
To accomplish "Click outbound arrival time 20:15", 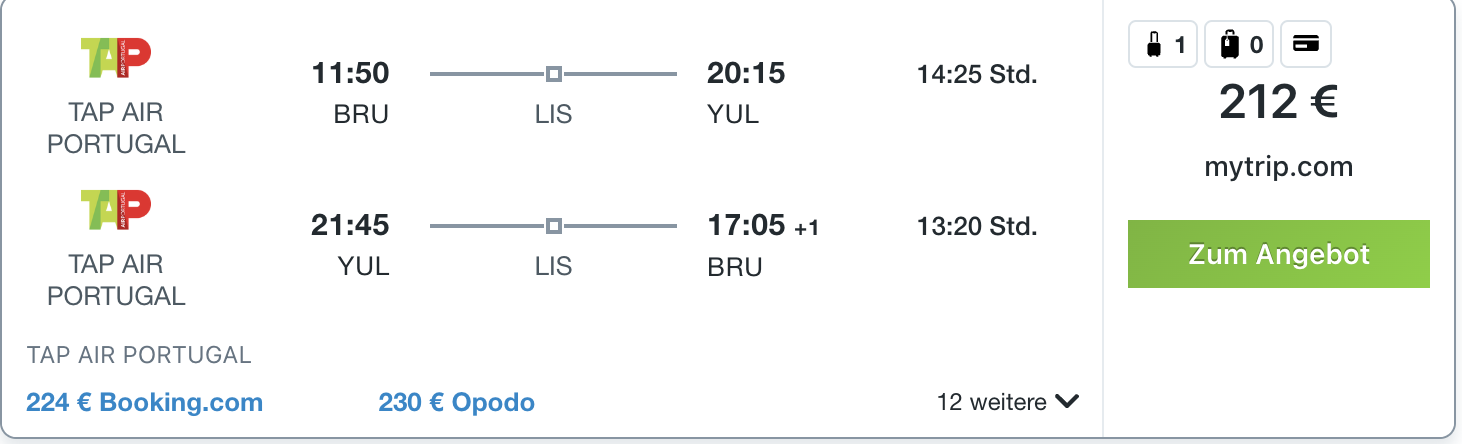I will [x=746, y=74].
